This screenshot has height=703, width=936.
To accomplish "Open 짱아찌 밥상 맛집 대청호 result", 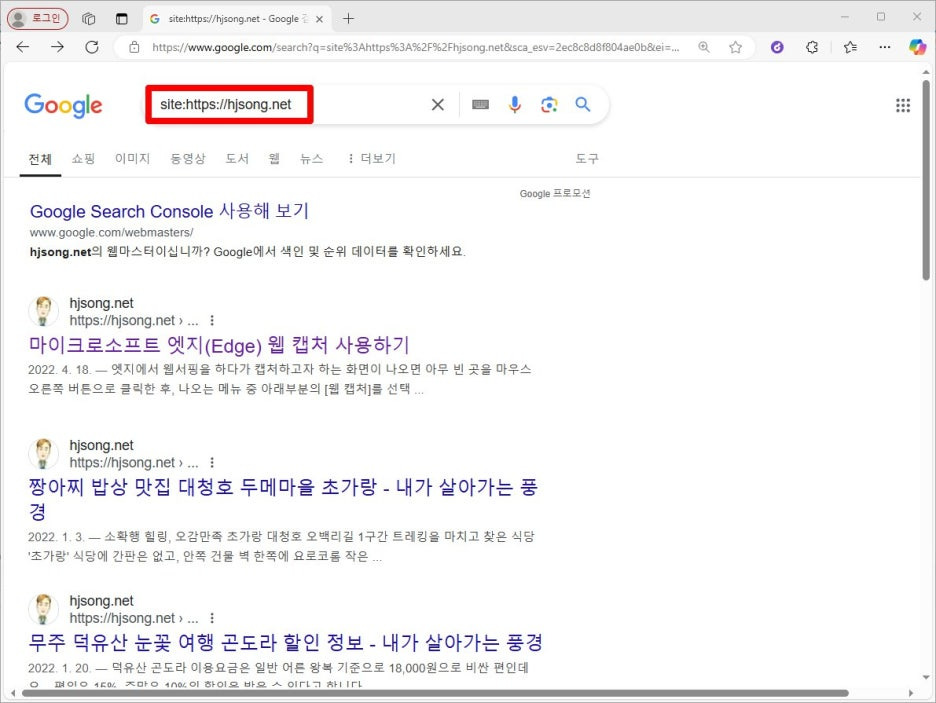I will (x=283, y=499).
